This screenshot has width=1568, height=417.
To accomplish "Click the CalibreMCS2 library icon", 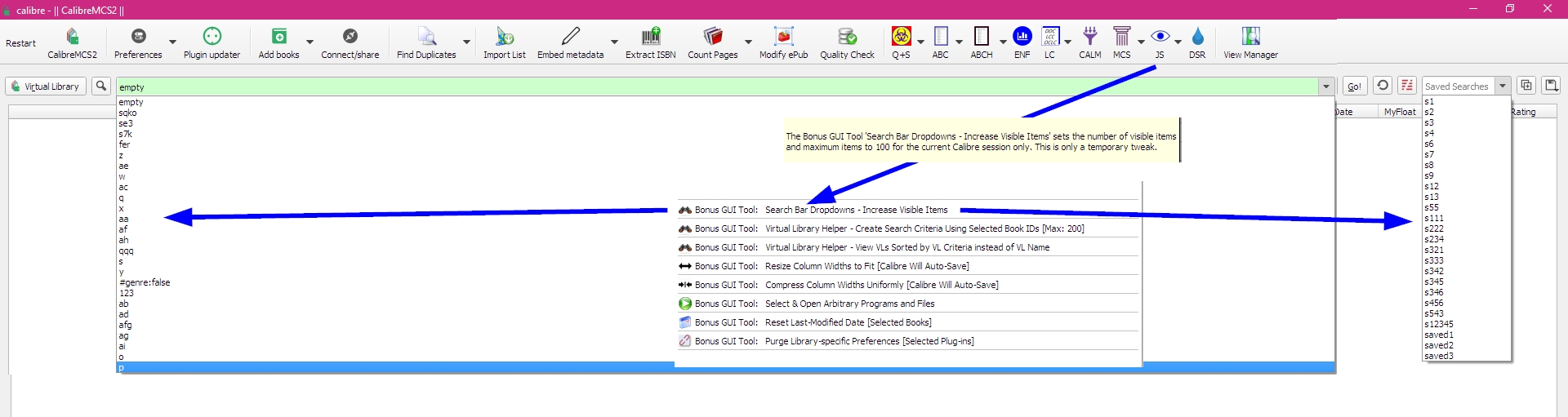I will point(72,36).
